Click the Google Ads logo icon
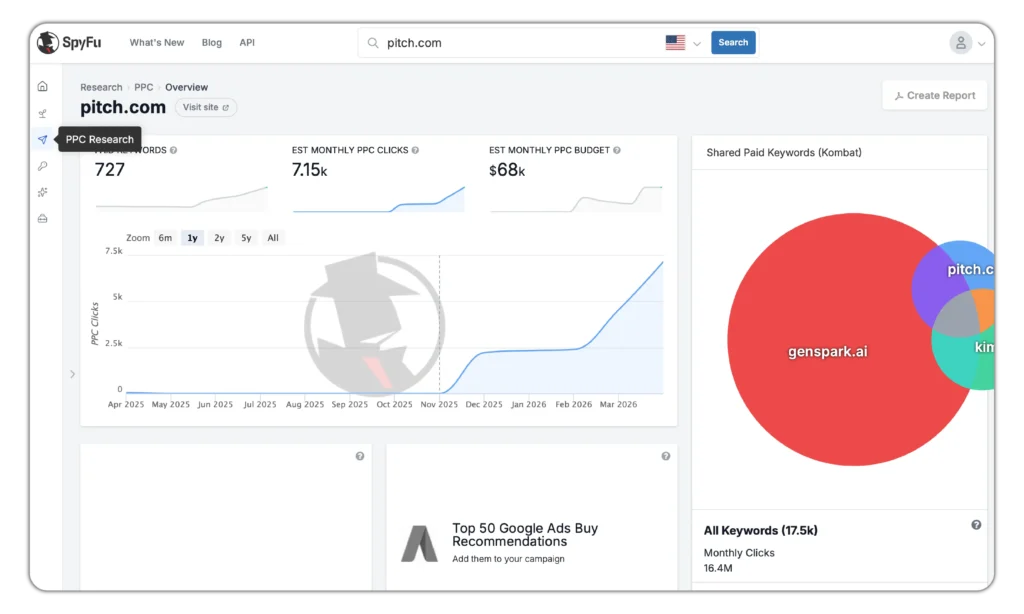 [419, 543]
